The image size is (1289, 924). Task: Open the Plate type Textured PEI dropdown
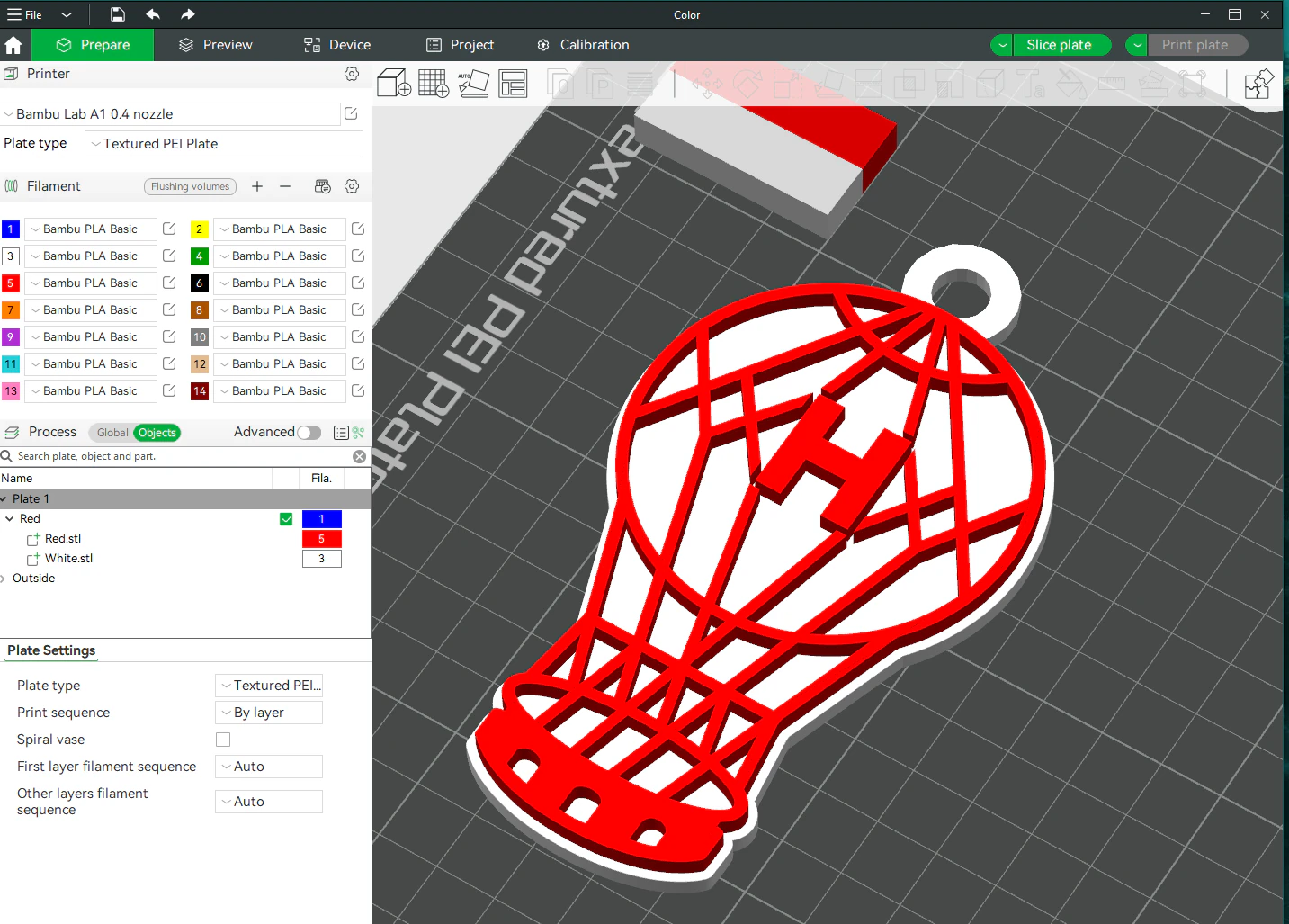point(224,144)
